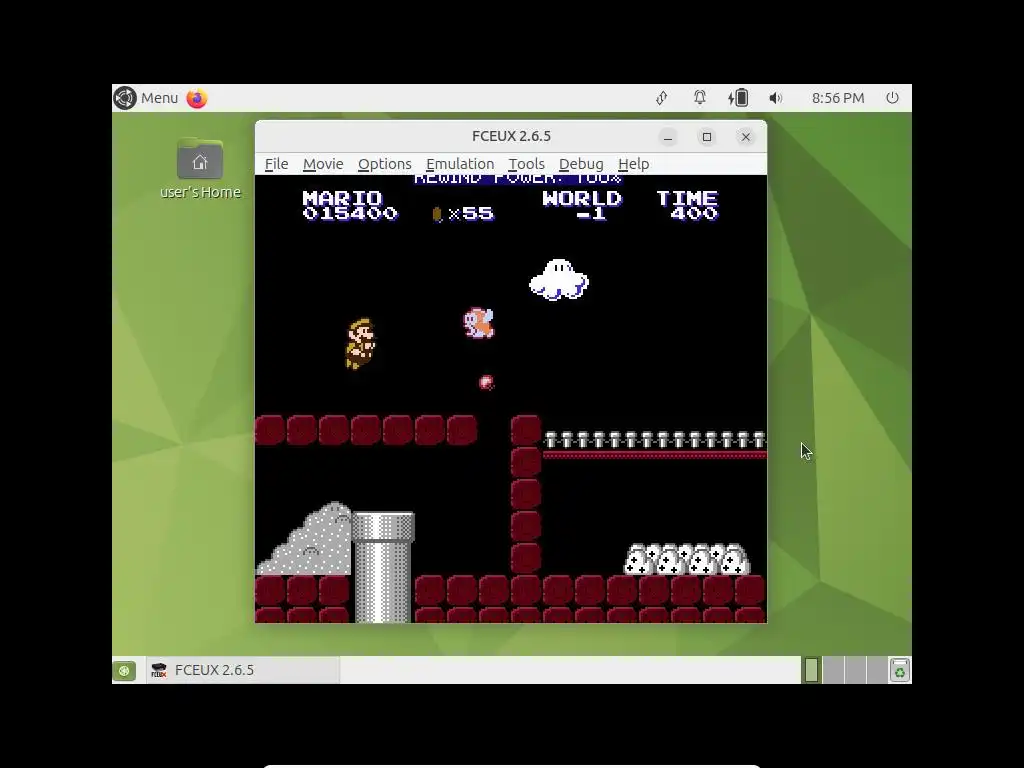Click the FCEUX icon in taskbar entry
This screenshot has height=768, width=1024.
click(x=159, y=670)
